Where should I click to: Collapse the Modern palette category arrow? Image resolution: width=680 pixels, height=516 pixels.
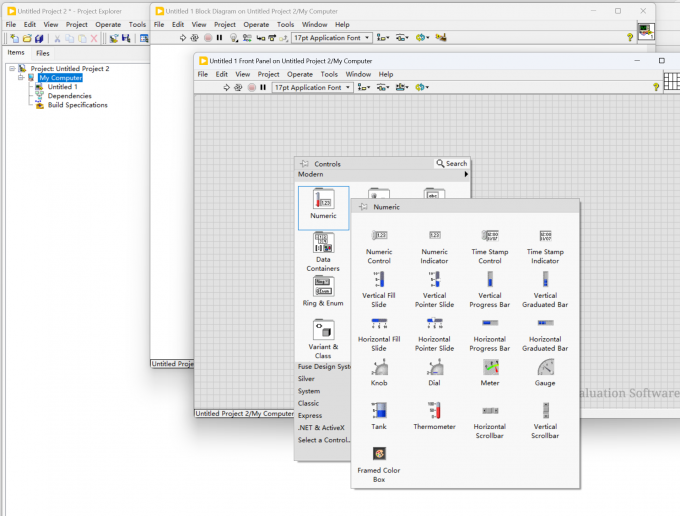pyautogui.click(x=466, y=174)
